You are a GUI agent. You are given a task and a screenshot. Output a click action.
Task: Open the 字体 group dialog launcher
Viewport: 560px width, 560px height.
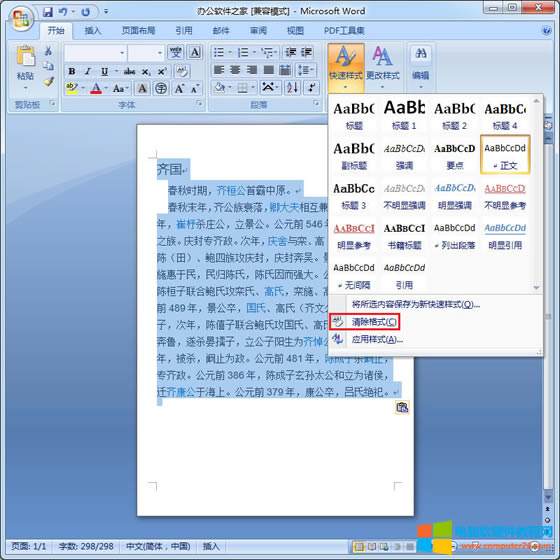[199, 103]
